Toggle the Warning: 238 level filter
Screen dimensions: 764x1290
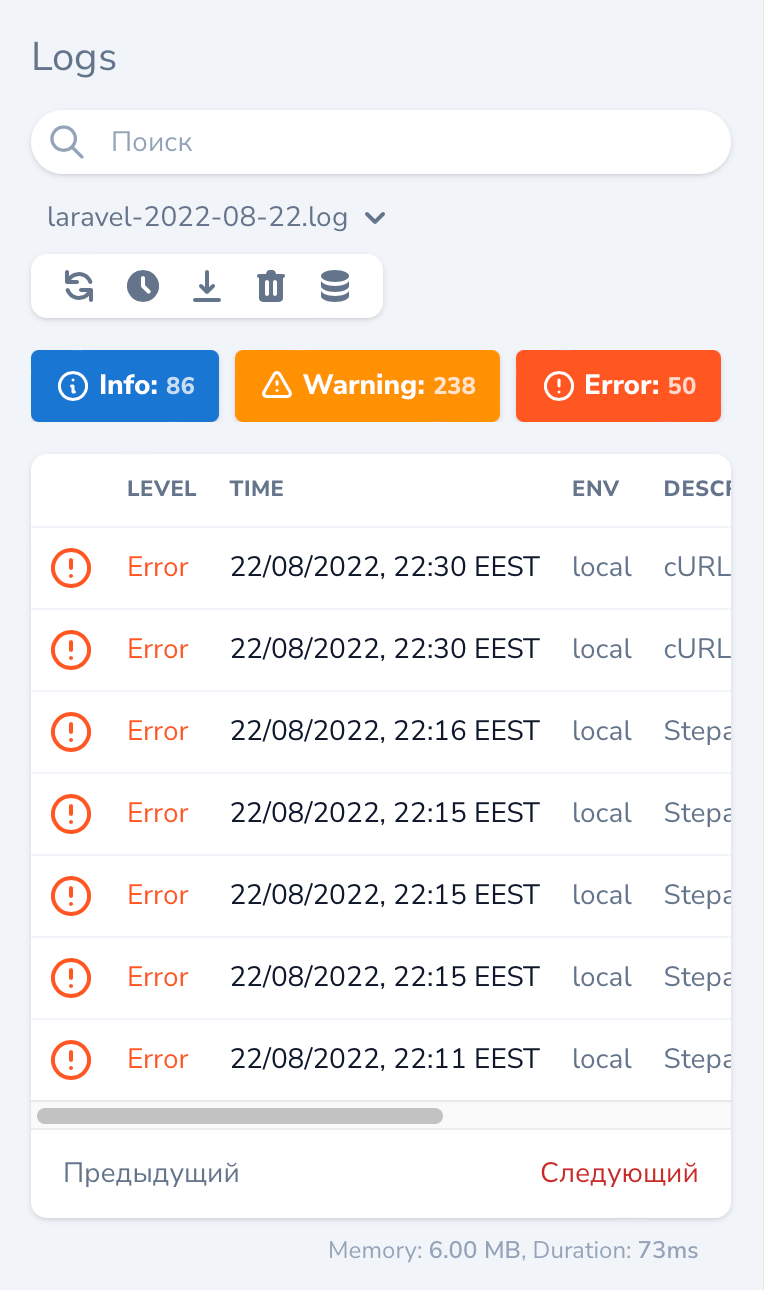pyautogui.click(x=367, y=386)
